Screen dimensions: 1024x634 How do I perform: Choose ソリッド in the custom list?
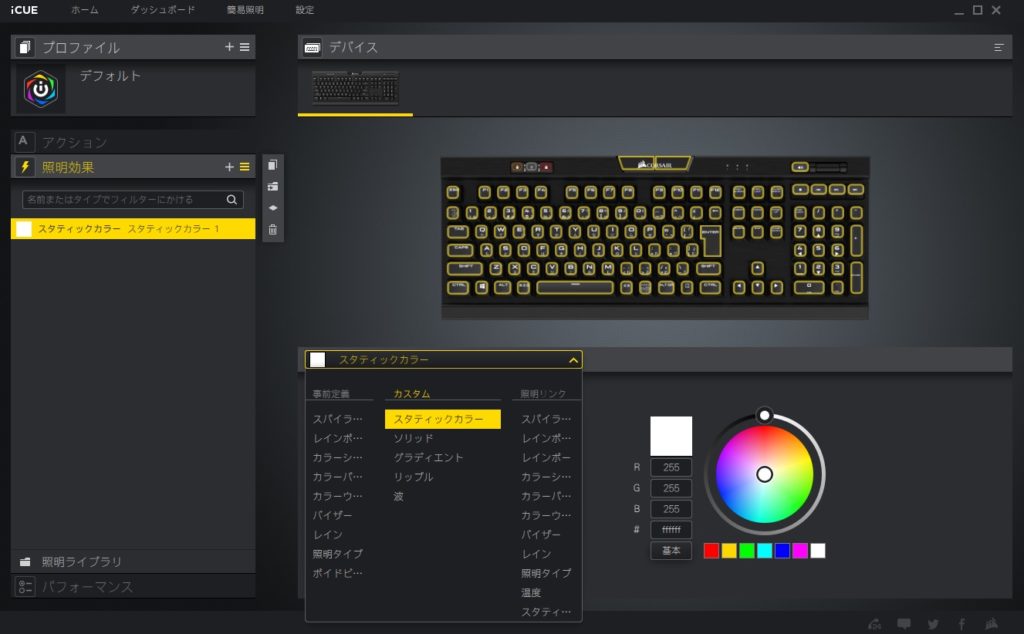coord(413,438)
